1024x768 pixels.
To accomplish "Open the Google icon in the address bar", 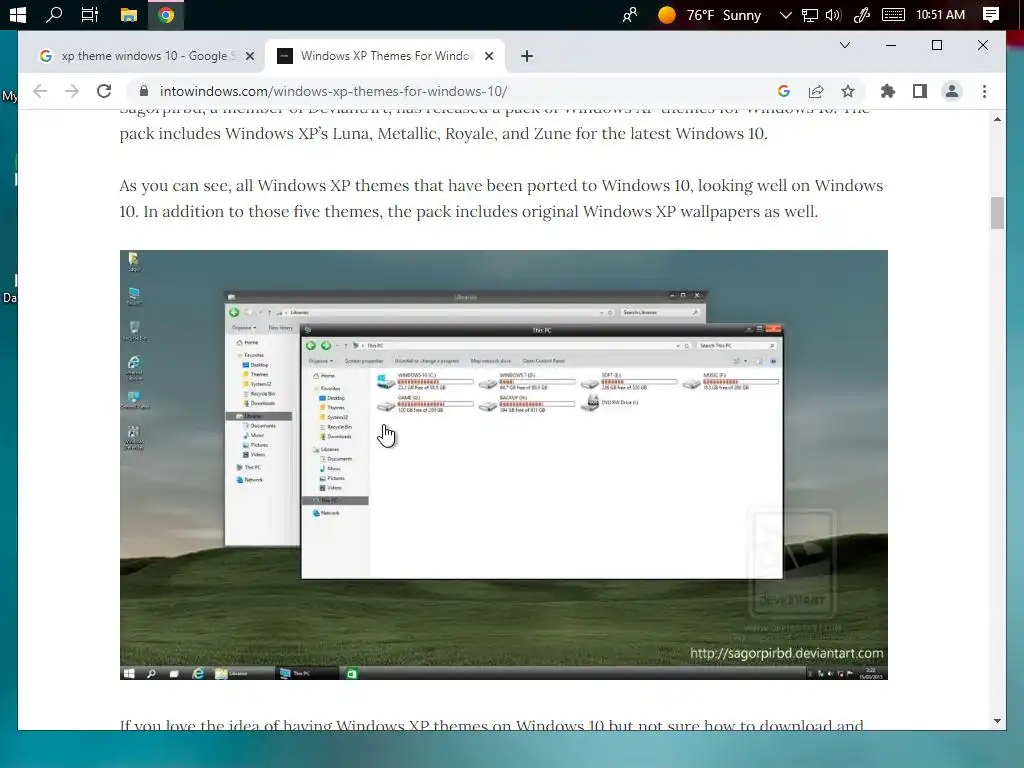I will tap(784, 91).
